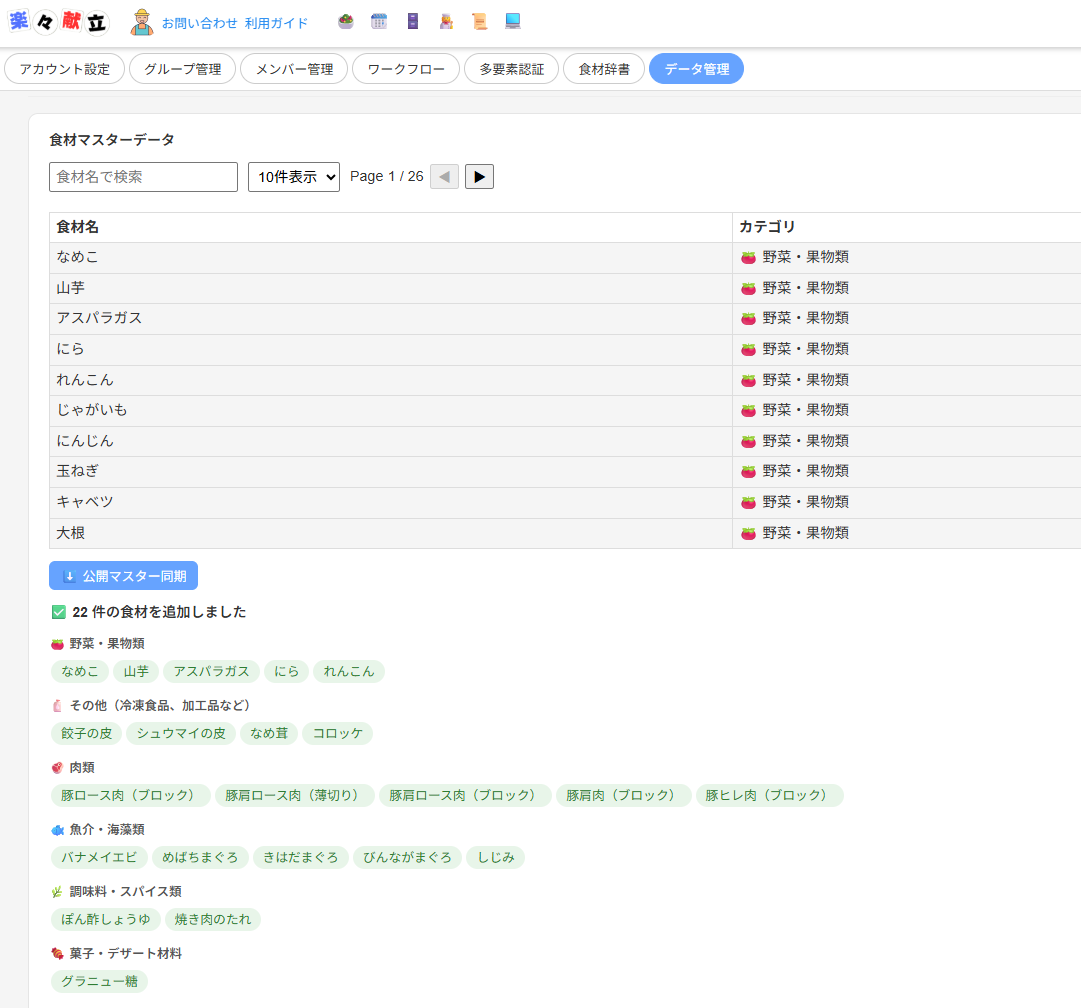Click the しじみ tag
The width and height of the screenshot is (1081, 1008).
tap(496, 858)
